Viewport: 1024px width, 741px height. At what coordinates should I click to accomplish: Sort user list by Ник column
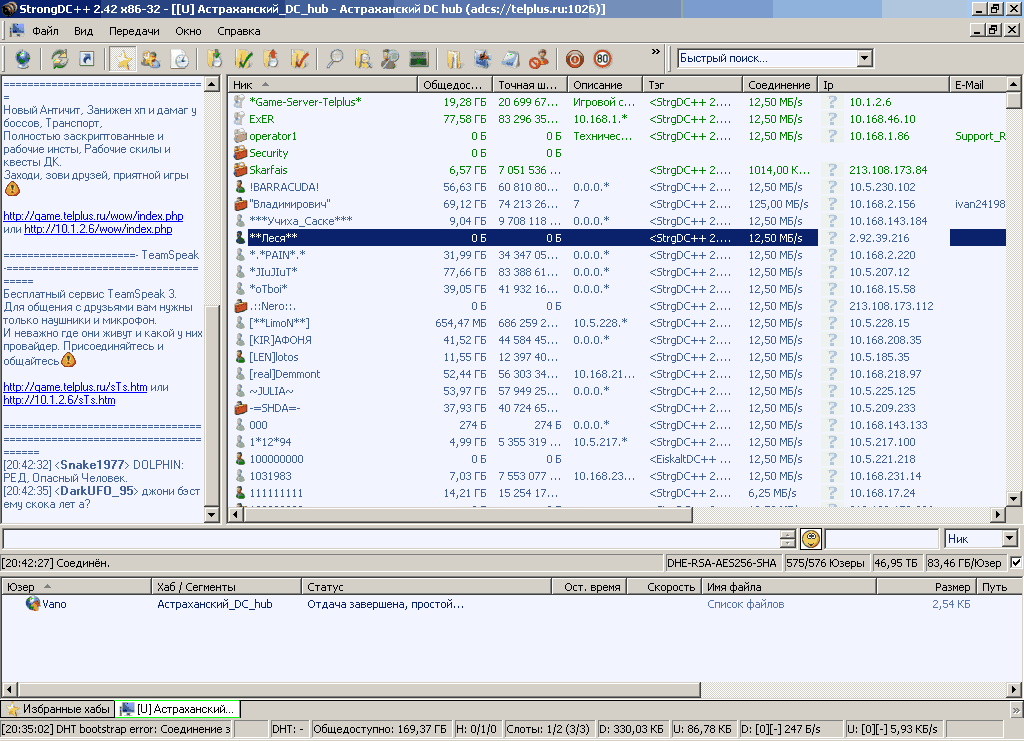point(323,85)
